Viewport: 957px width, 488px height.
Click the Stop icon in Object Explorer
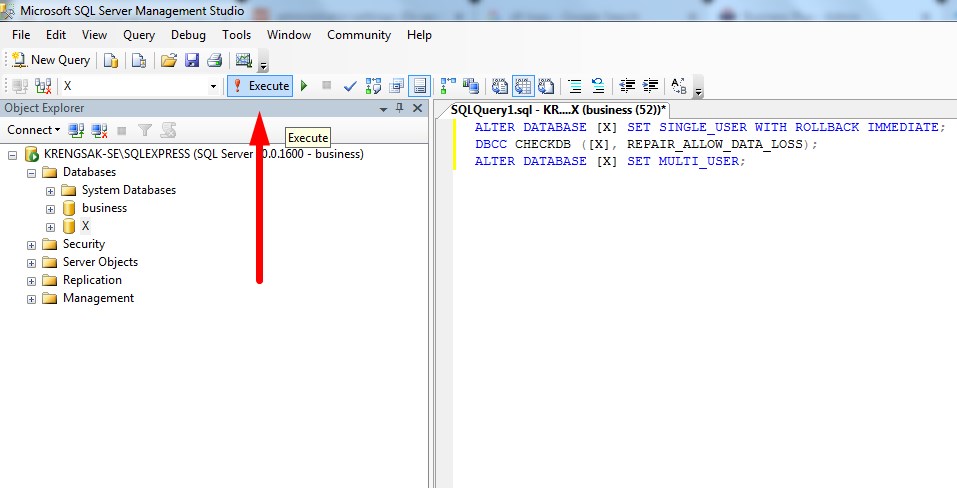tap(121, 130)
